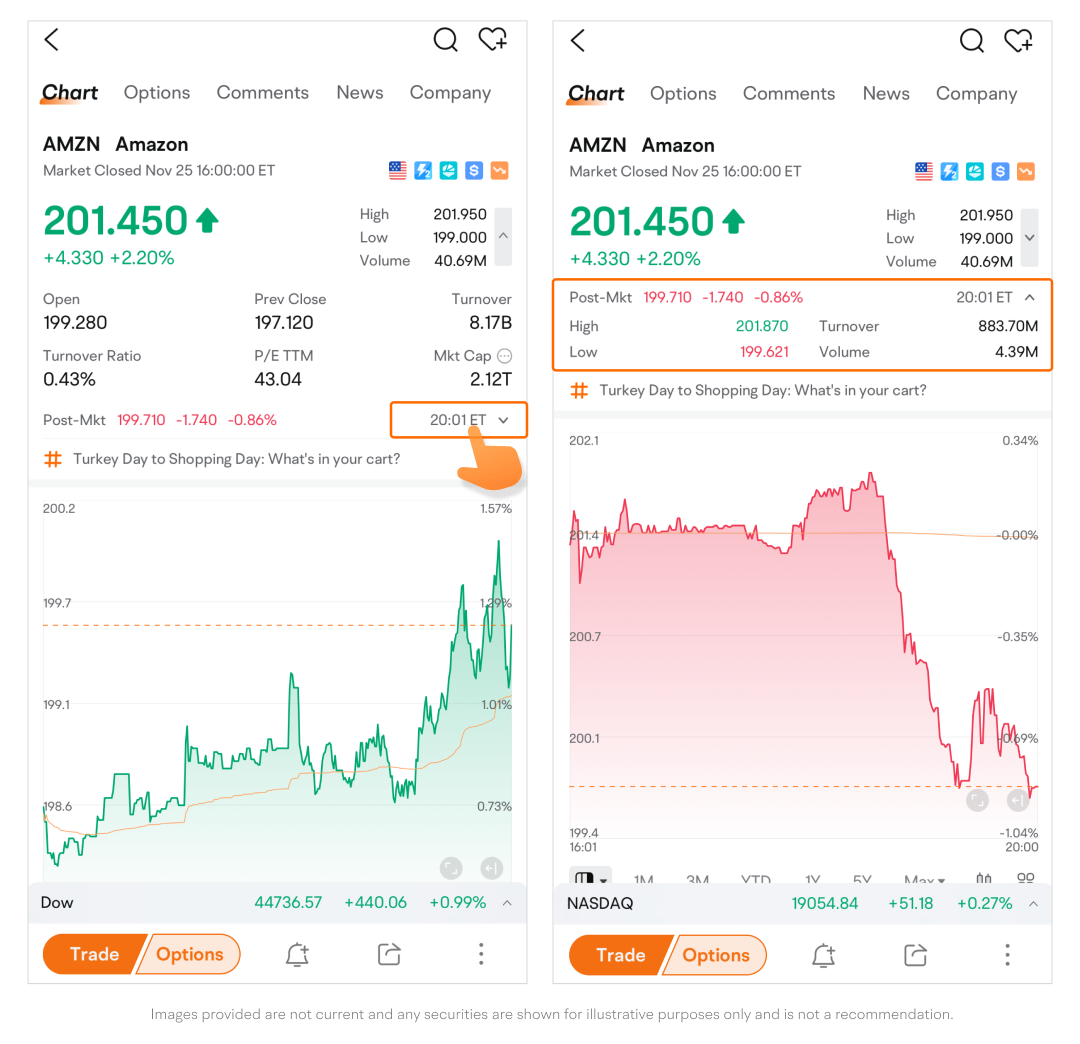Tap the back arrow on the left screen
Image resolution: width=1080 pixels, height=1044 pixels.
tap(52, 40)
